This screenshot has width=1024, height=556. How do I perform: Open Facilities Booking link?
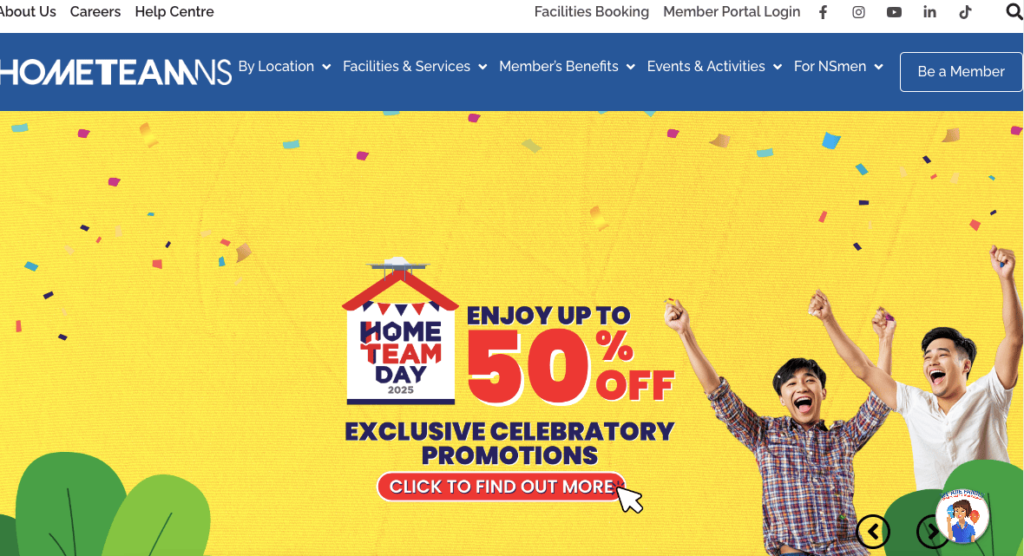coord(592,12)
